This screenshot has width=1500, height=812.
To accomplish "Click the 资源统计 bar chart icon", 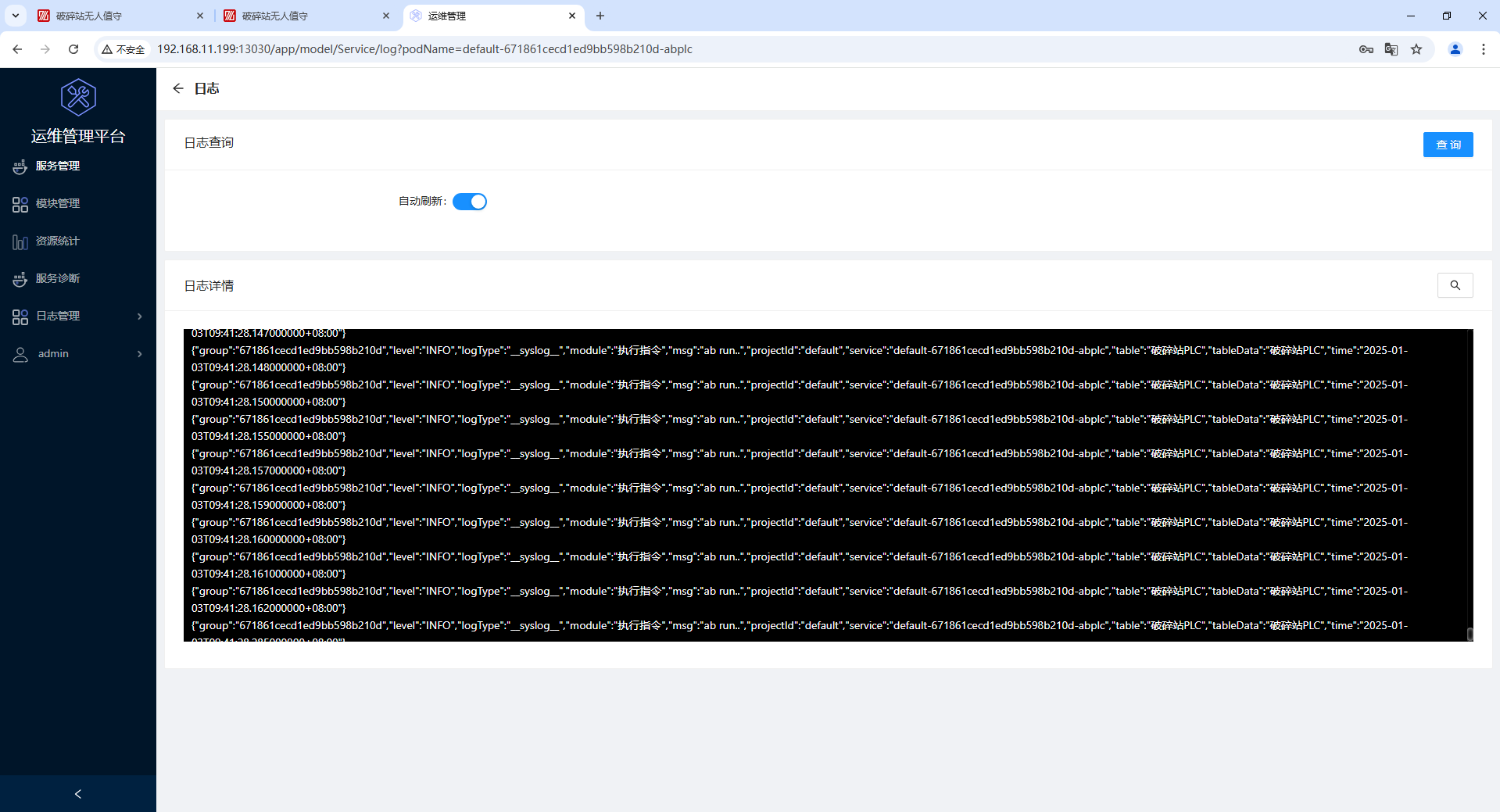I will point(20,241).
